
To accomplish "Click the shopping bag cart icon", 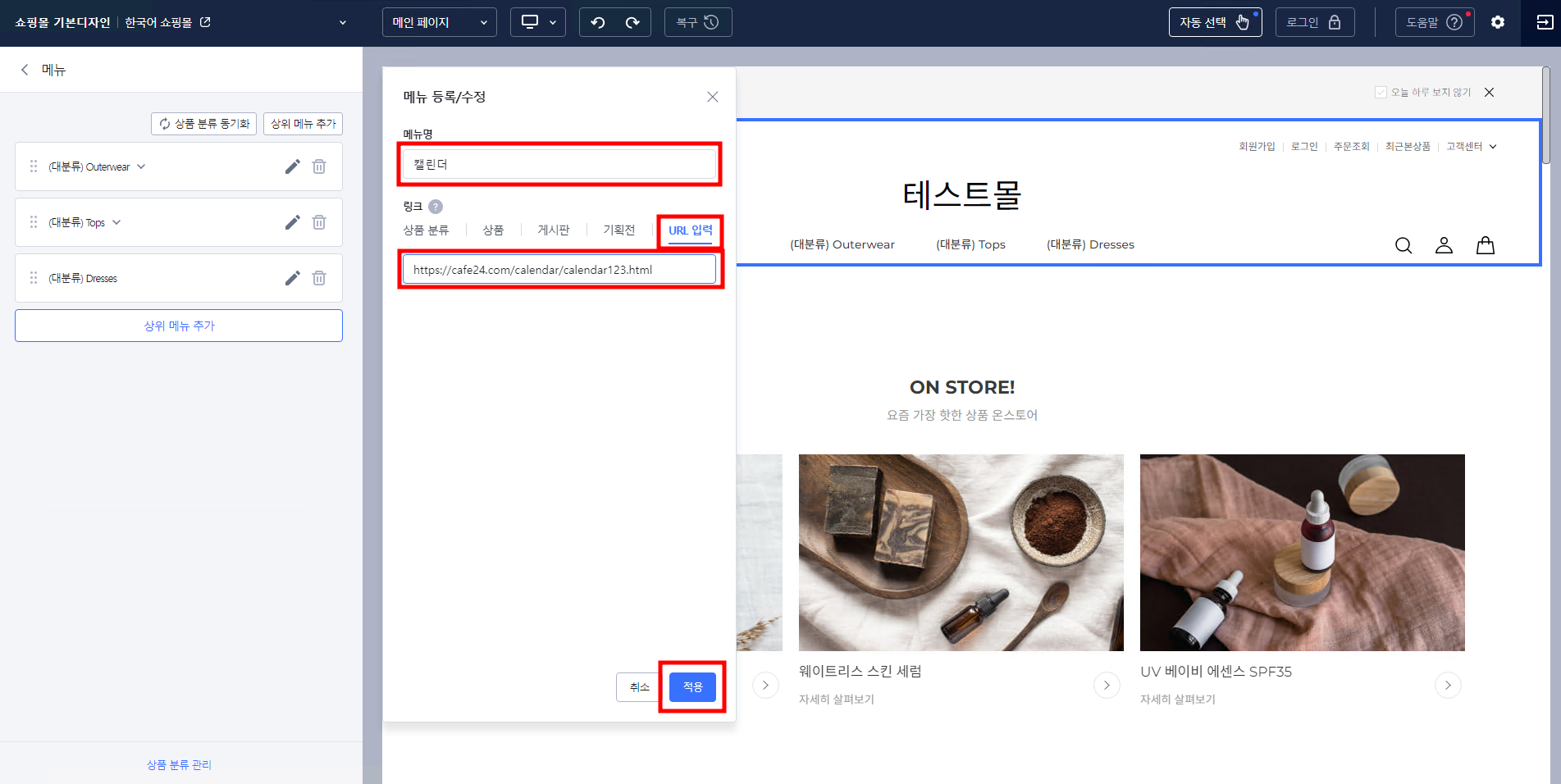I will [x=1486, y=245].
